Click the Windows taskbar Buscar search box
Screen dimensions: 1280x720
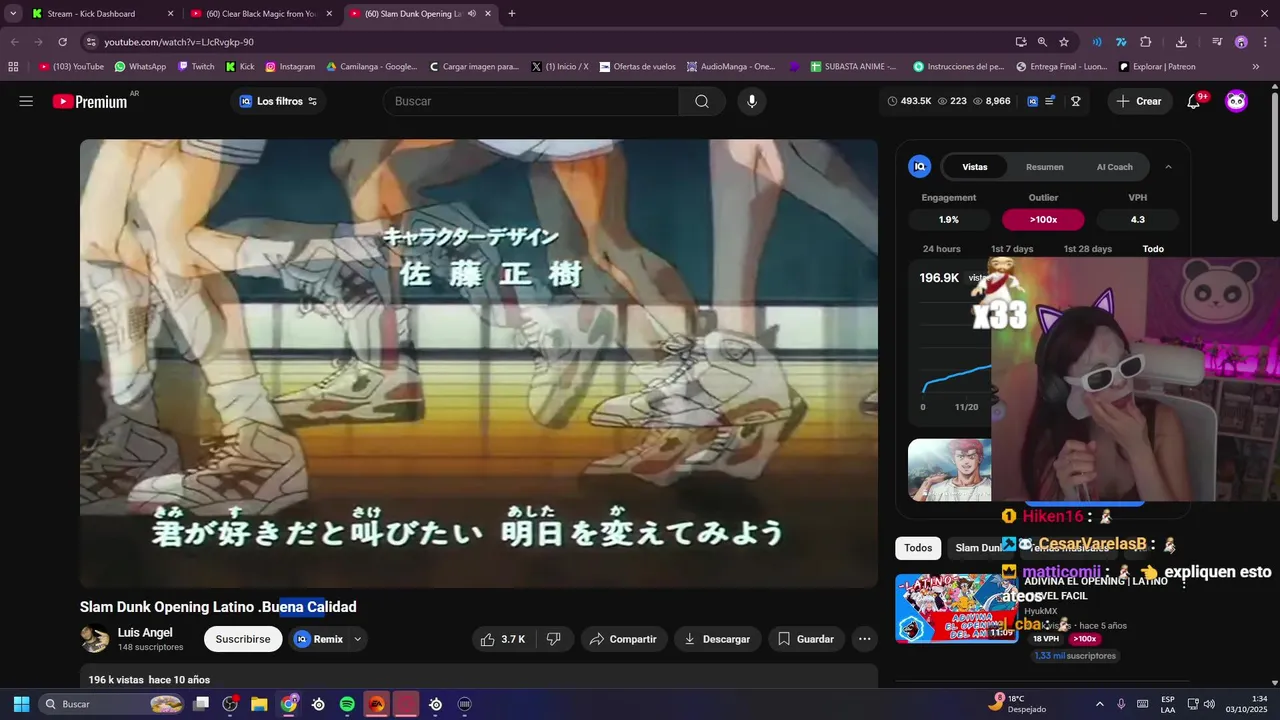pyautogui.click(x=113, y=704)
